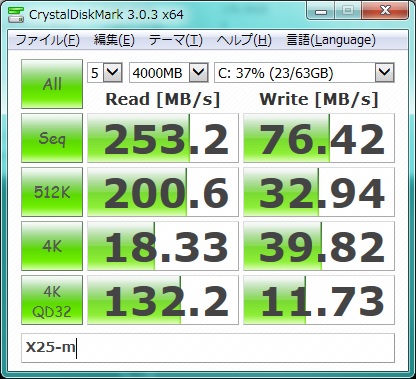
Task: Start the Seq benchmark test
Action: click(x=52, y=138)
